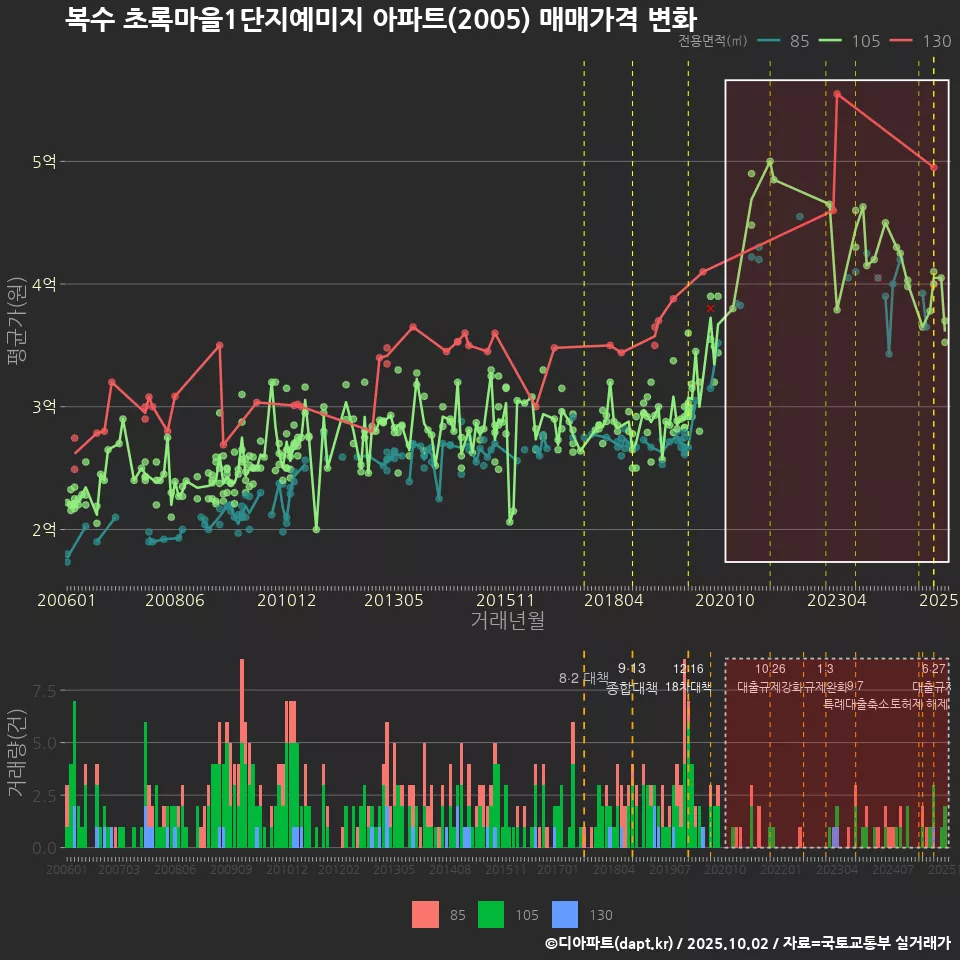Select the green 105 swatch in bottom legend
Image resolution: width=960 pixels, height=960 pixels.
(491, 914)
